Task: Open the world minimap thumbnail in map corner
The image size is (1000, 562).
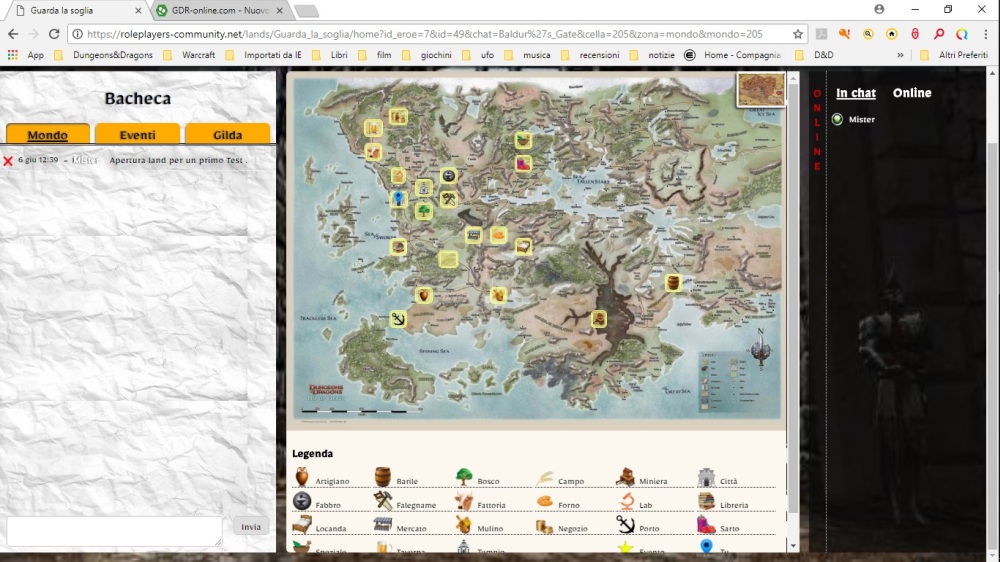Action: [761, 89]
